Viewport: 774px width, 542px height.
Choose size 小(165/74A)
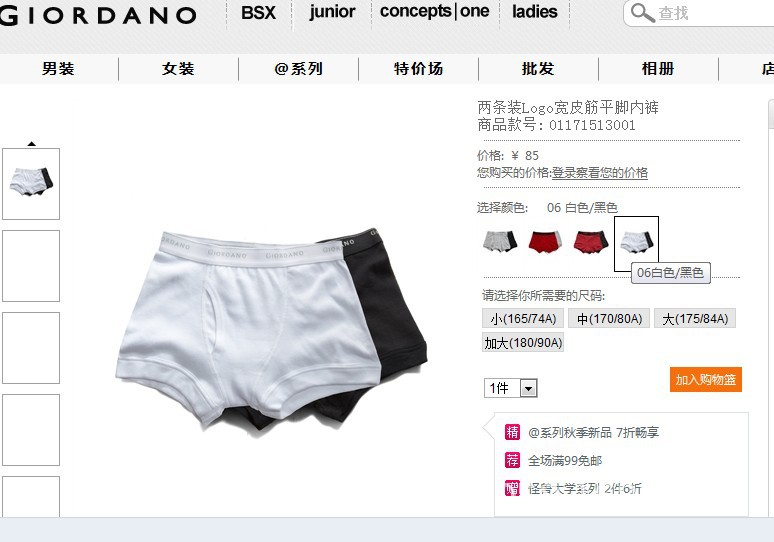(523, 318)
